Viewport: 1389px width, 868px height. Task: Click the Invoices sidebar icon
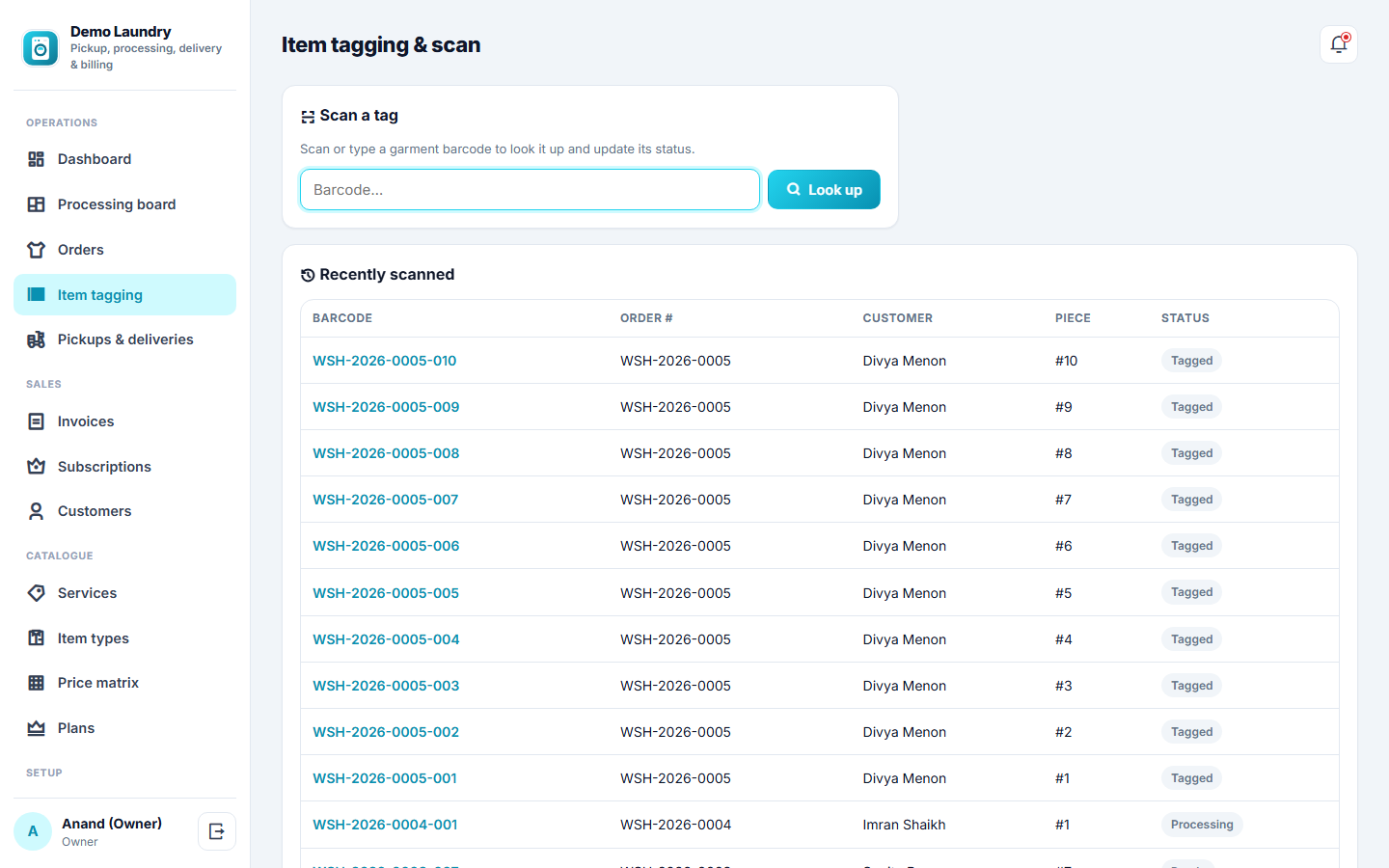(x=37, y=421)
